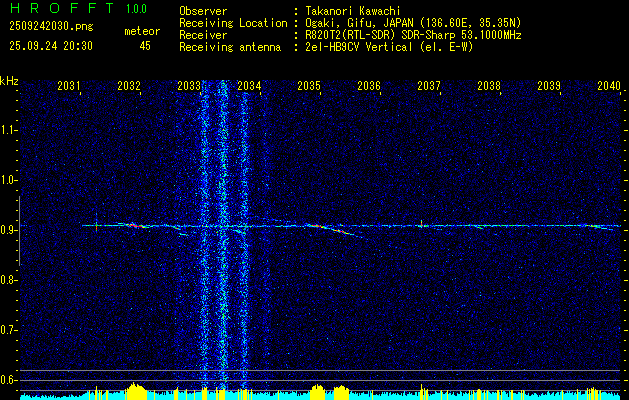Click the 2037 time axis label

(429, 86)
